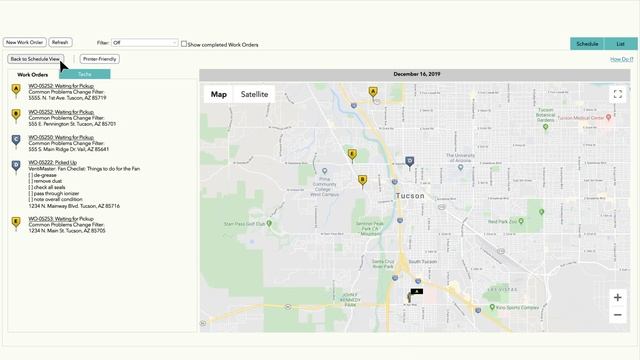
Task: Click Tucson Botanical Gardens map pin
Action: (545, 127)
